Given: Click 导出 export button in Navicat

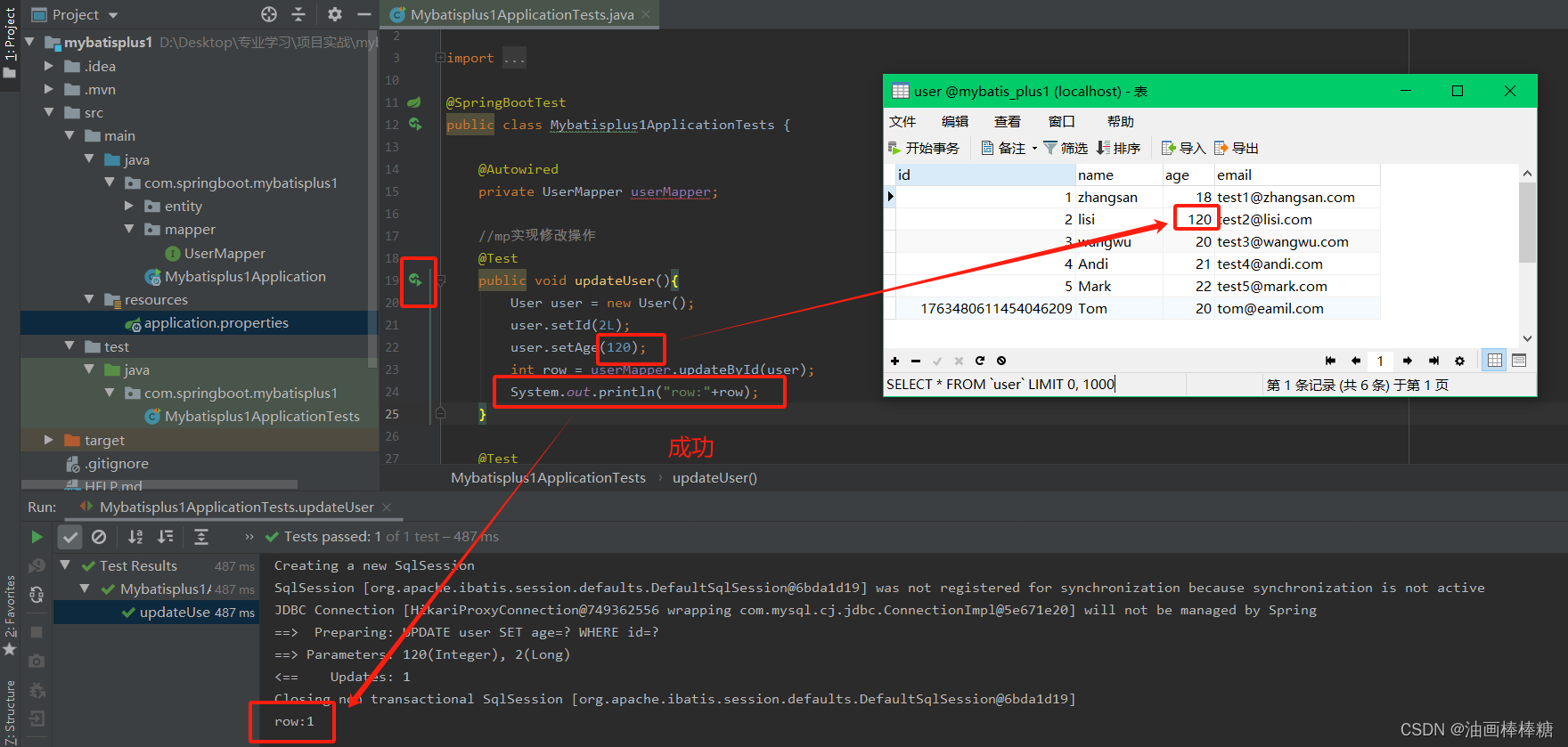Looking at the screenshot, I should [1237, 149].
